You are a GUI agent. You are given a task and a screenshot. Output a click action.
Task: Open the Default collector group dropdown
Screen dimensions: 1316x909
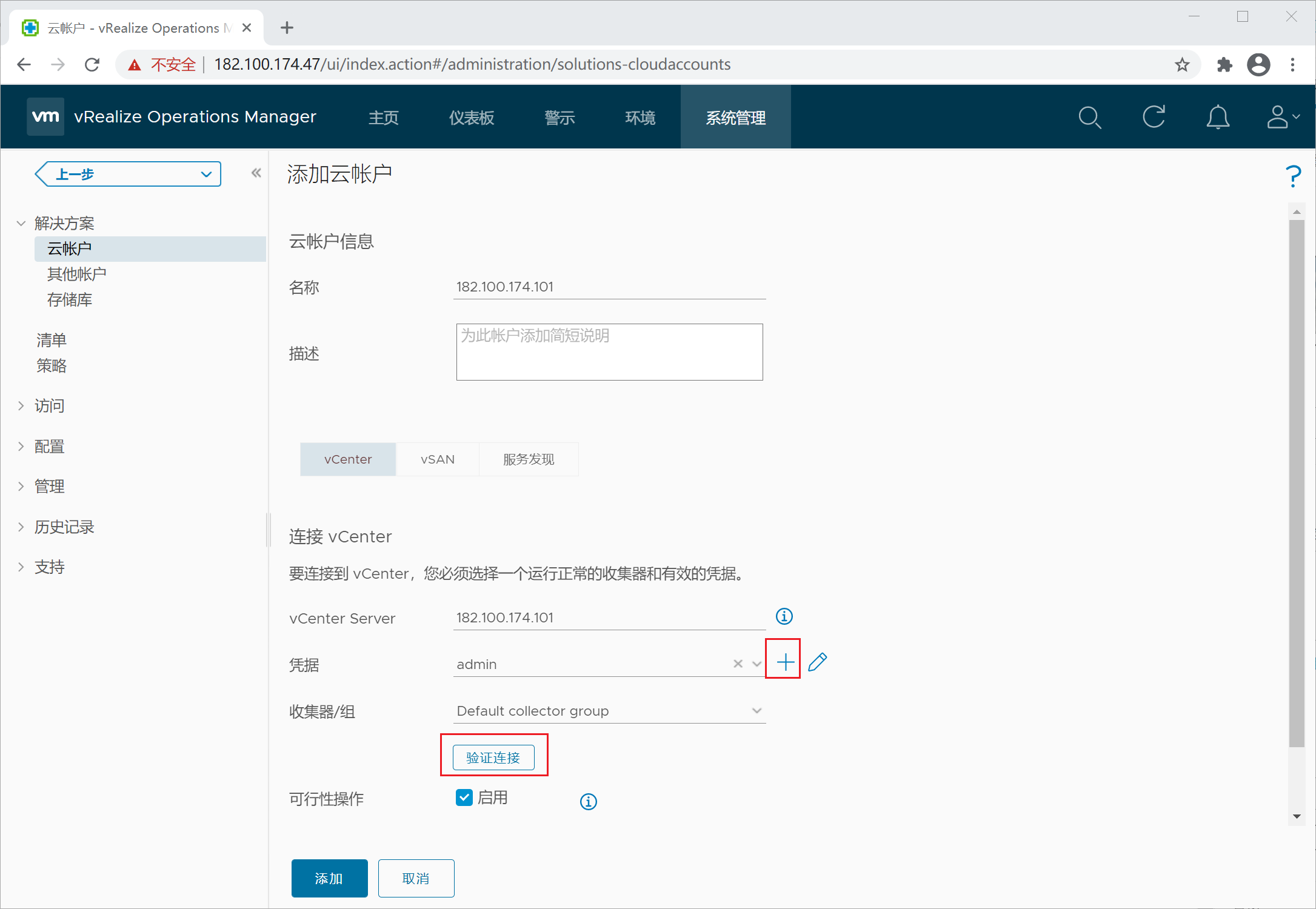[x=757, y=710]
